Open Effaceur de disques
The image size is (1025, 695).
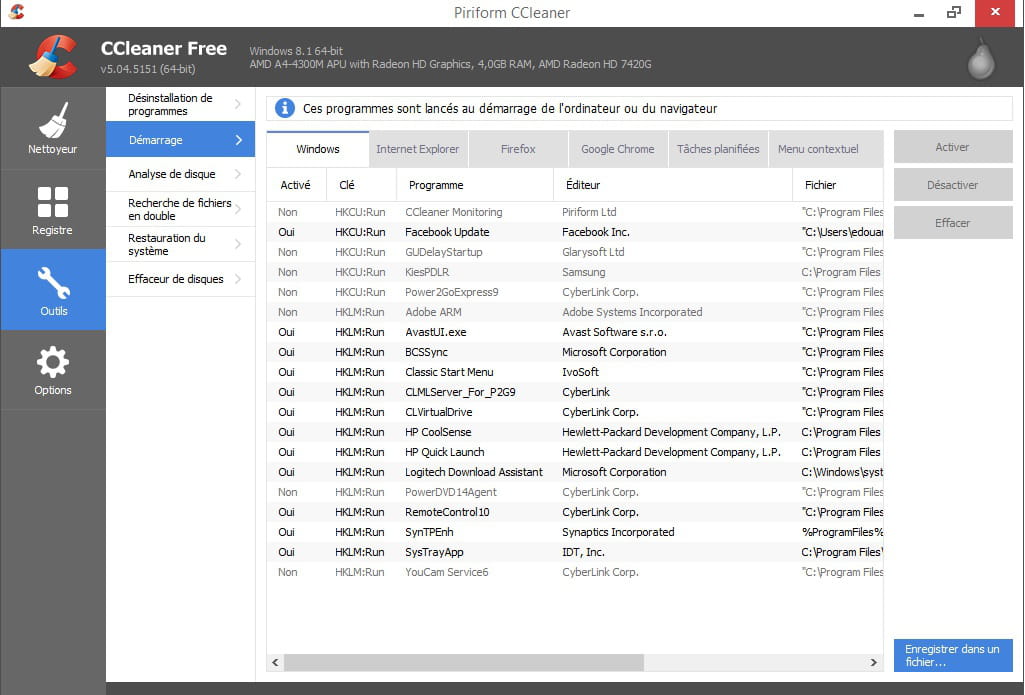180,279
